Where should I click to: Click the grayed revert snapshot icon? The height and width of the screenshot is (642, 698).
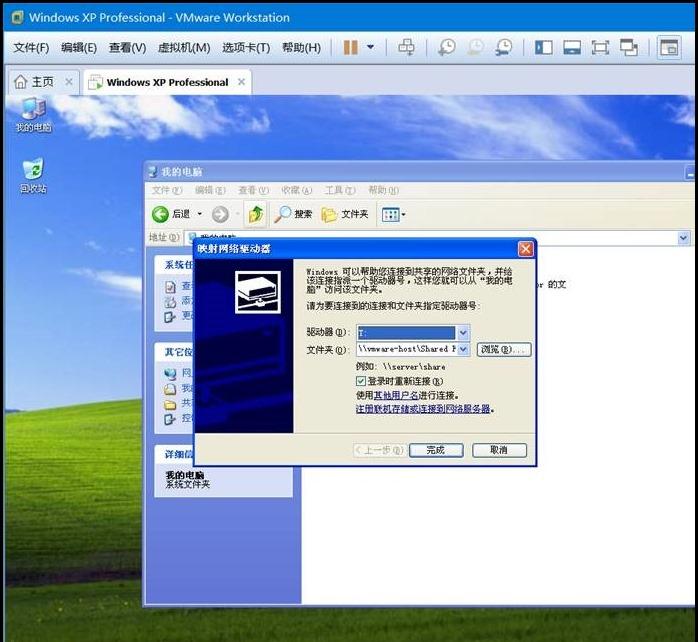(475, 47)
